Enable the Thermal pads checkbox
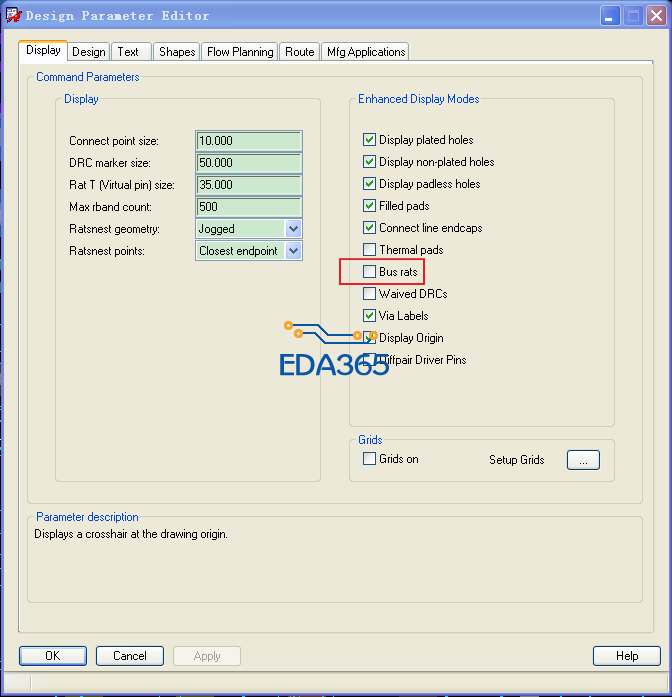This screenshot has width=672, height=697. (369, 249)
